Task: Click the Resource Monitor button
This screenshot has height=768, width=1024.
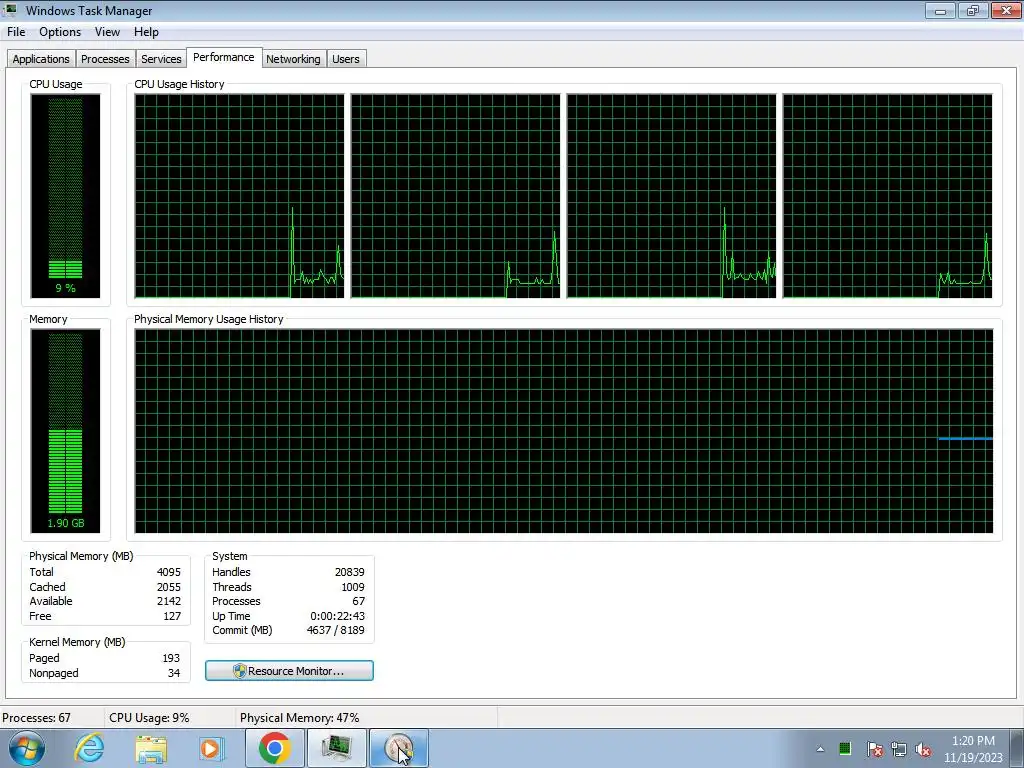Action: click(289, 671)
